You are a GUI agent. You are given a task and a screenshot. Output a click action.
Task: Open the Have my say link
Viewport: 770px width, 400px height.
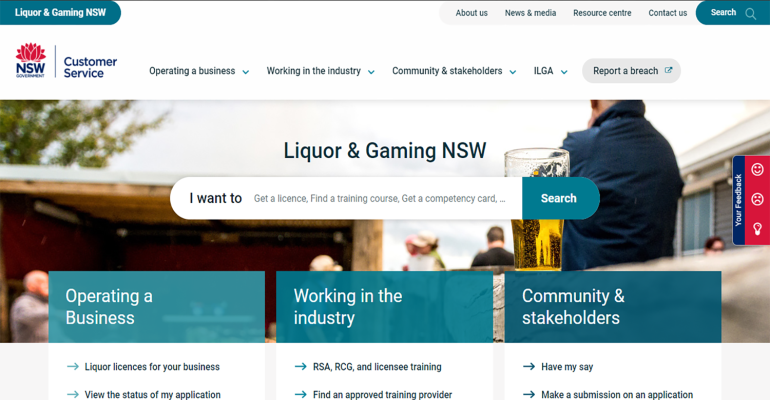point(567,367)
